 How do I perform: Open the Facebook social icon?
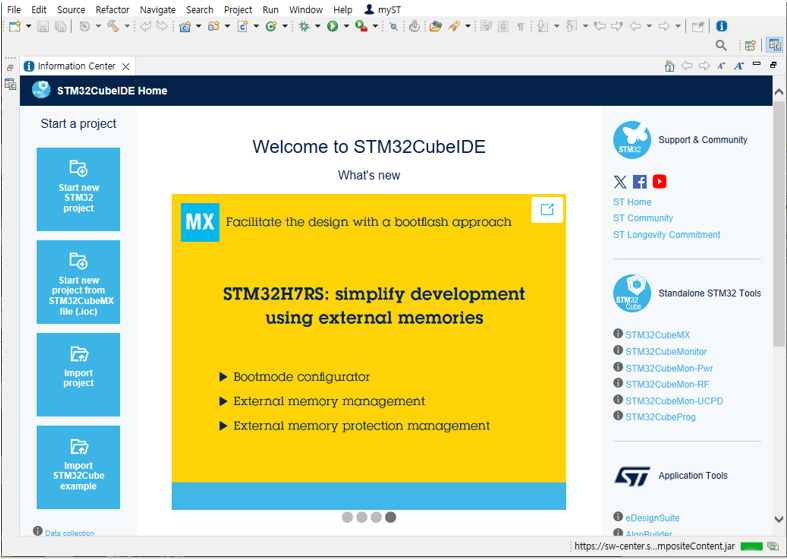click(x=640, y=182)
